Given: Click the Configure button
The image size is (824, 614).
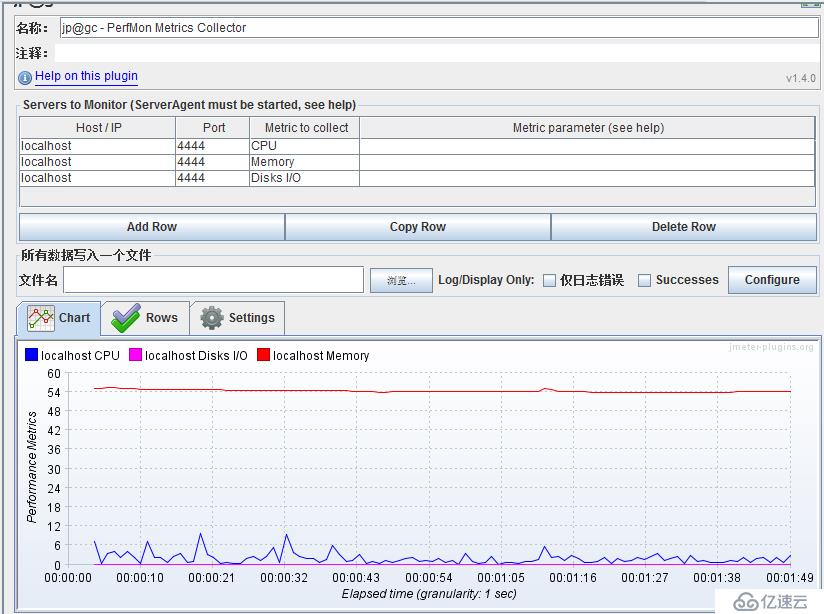Looking at the screenshot, I should click(x=772, y=280).
